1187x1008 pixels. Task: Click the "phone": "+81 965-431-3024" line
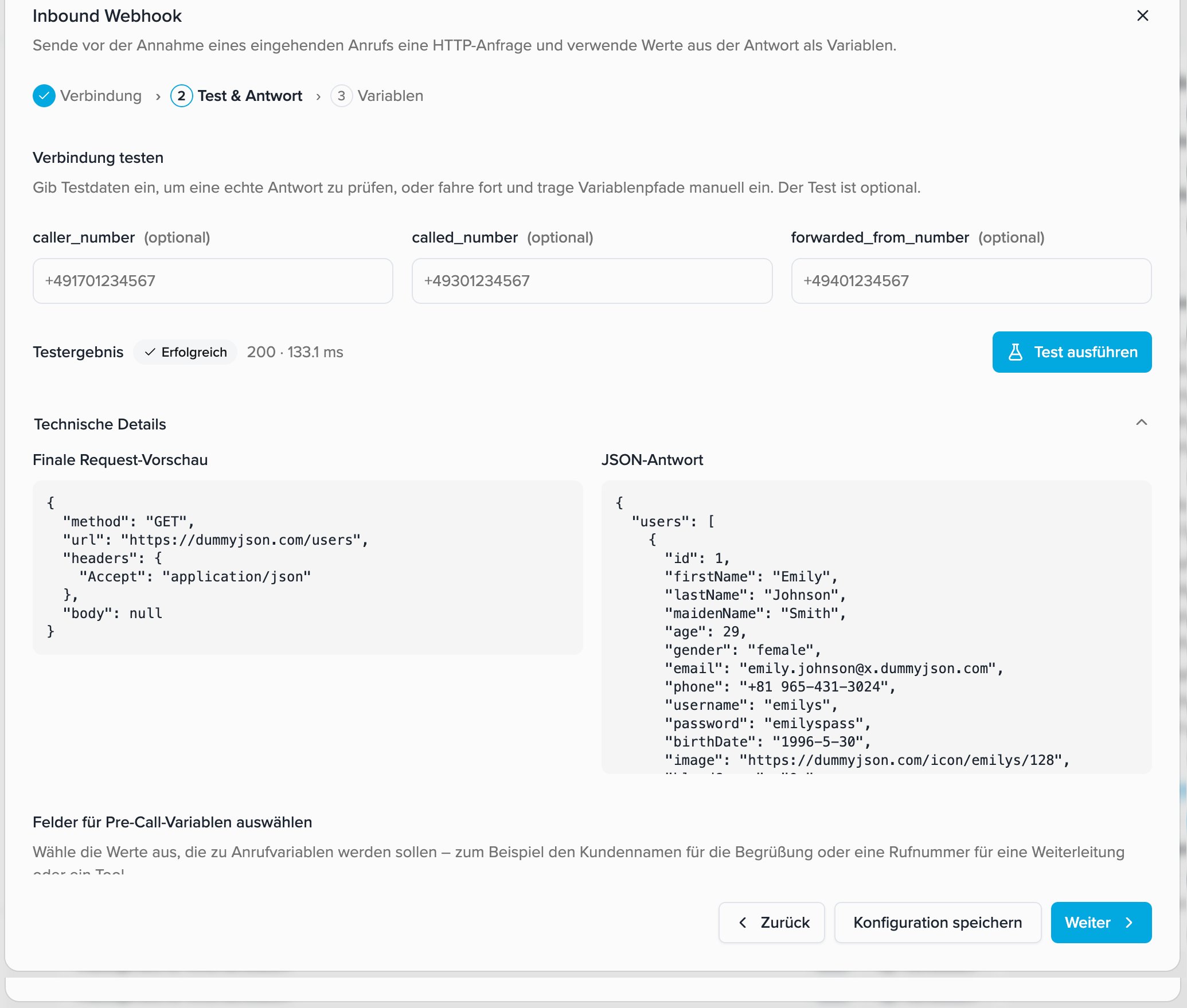780,687
